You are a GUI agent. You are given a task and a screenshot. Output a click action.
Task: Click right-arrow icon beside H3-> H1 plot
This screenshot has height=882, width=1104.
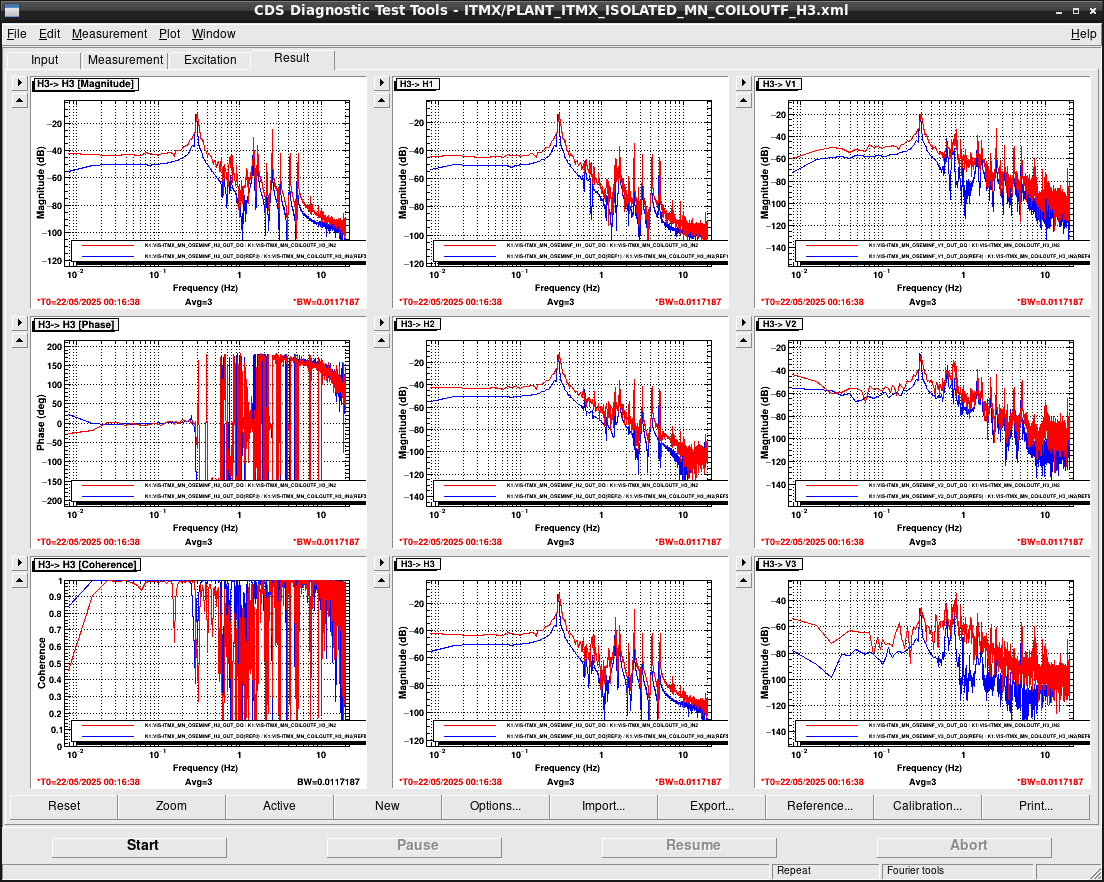click(382, 83)
